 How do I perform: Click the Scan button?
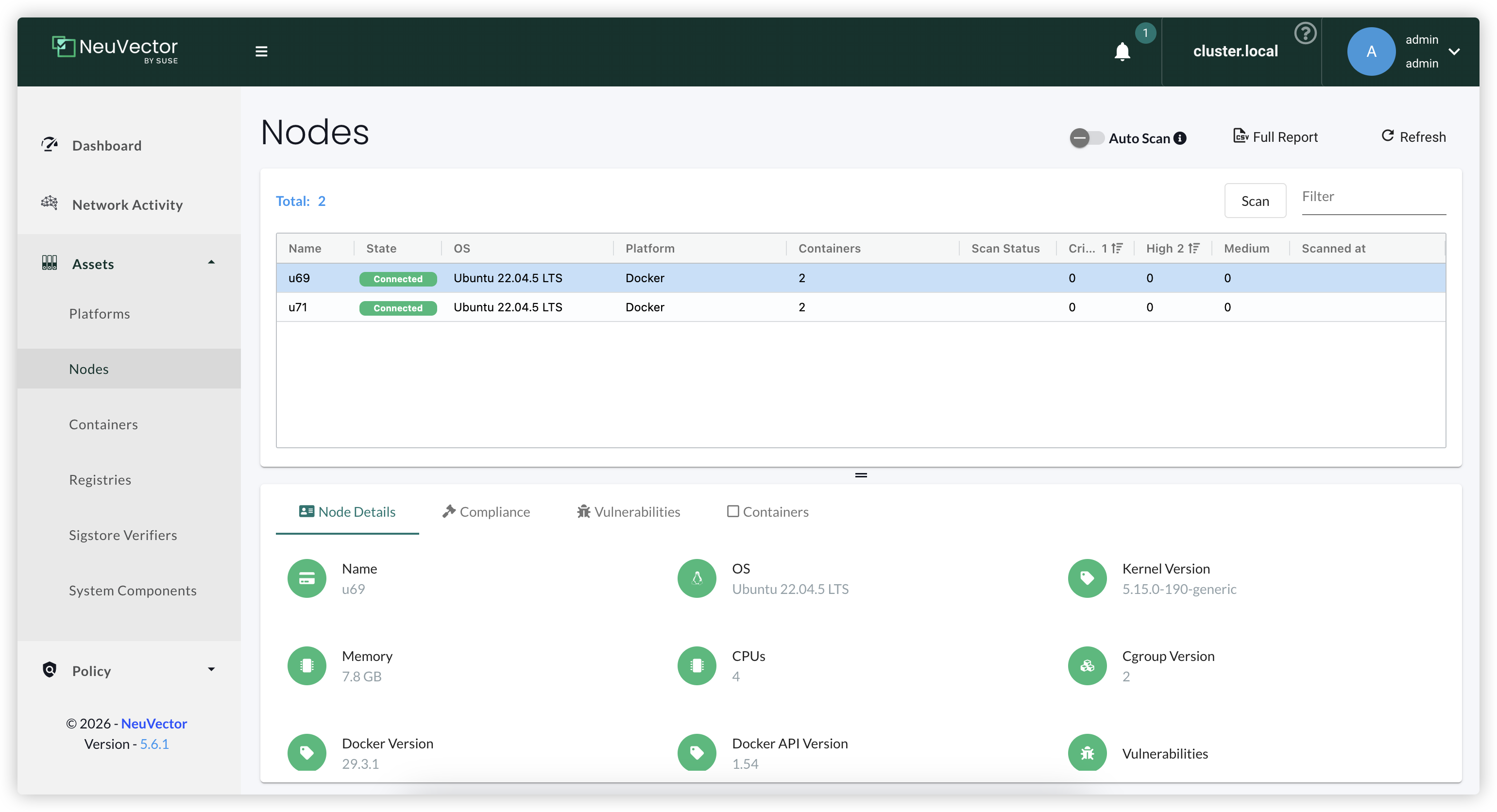click(x=1255, y=201)
